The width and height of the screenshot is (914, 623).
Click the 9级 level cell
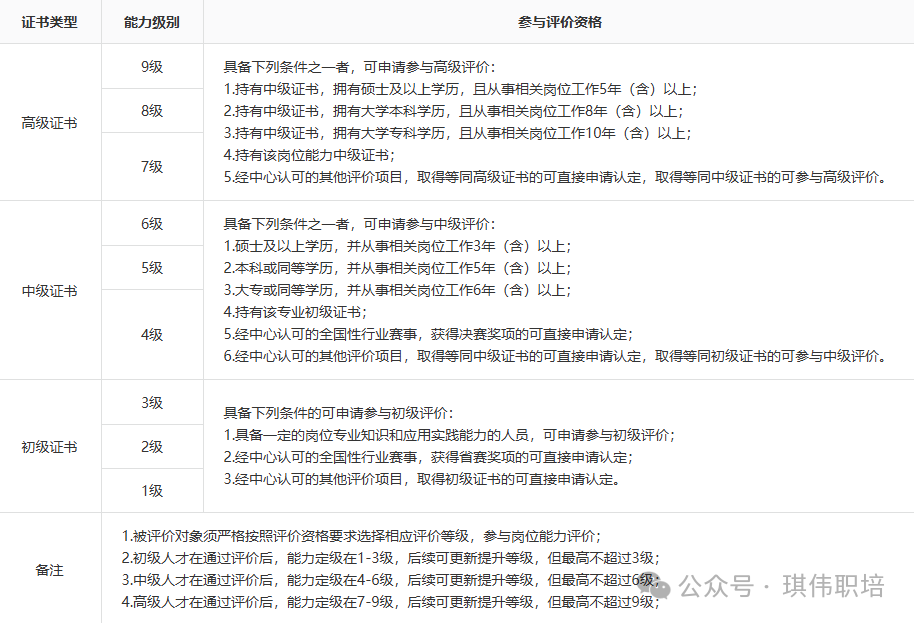click(152, 66)
